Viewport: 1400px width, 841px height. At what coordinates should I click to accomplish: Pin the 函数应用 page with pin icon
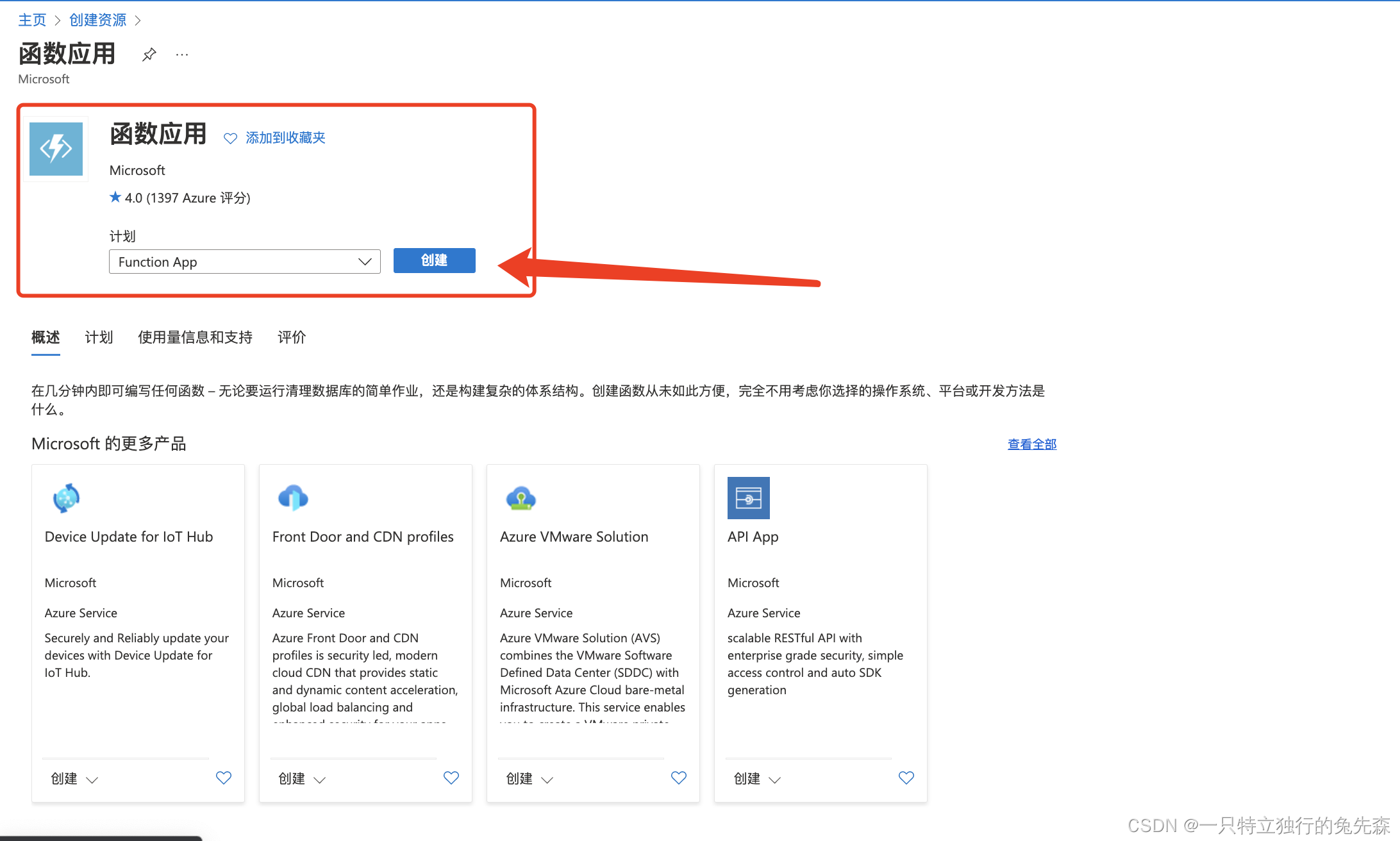[x=149, y=54]
